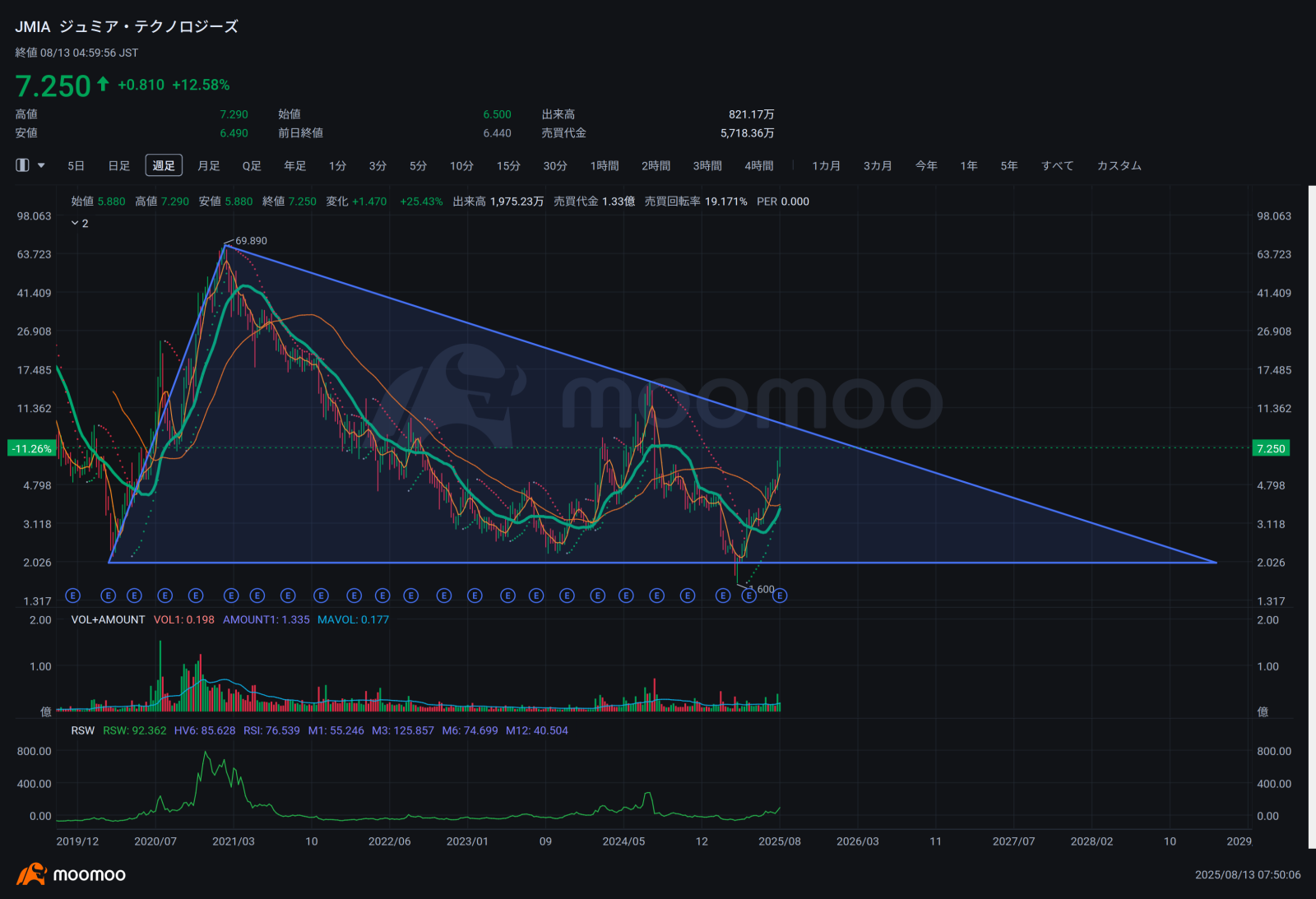Viewport: 1316px width, 899px height.
Task: Set range to 5年
Action: (1009, 165)
